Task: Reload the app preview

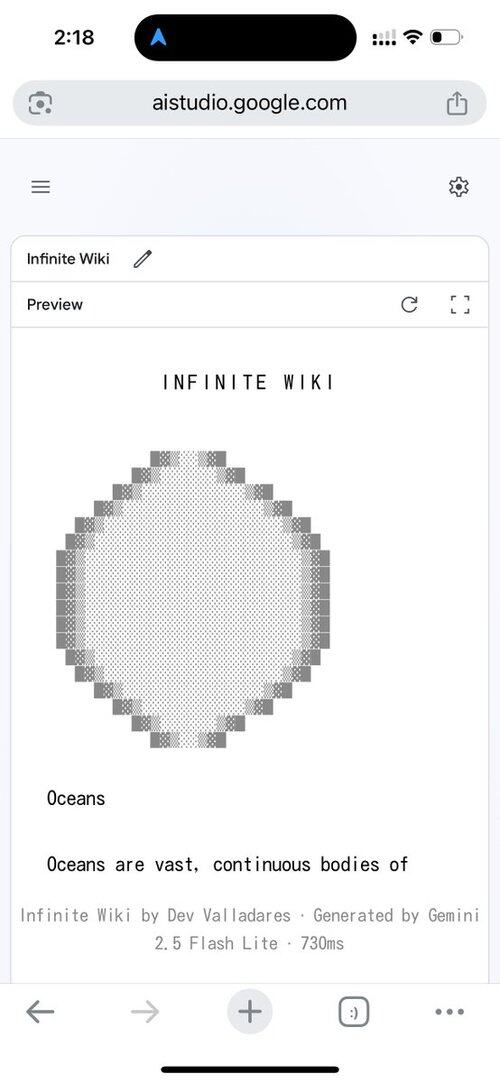Action: [410, 305]
